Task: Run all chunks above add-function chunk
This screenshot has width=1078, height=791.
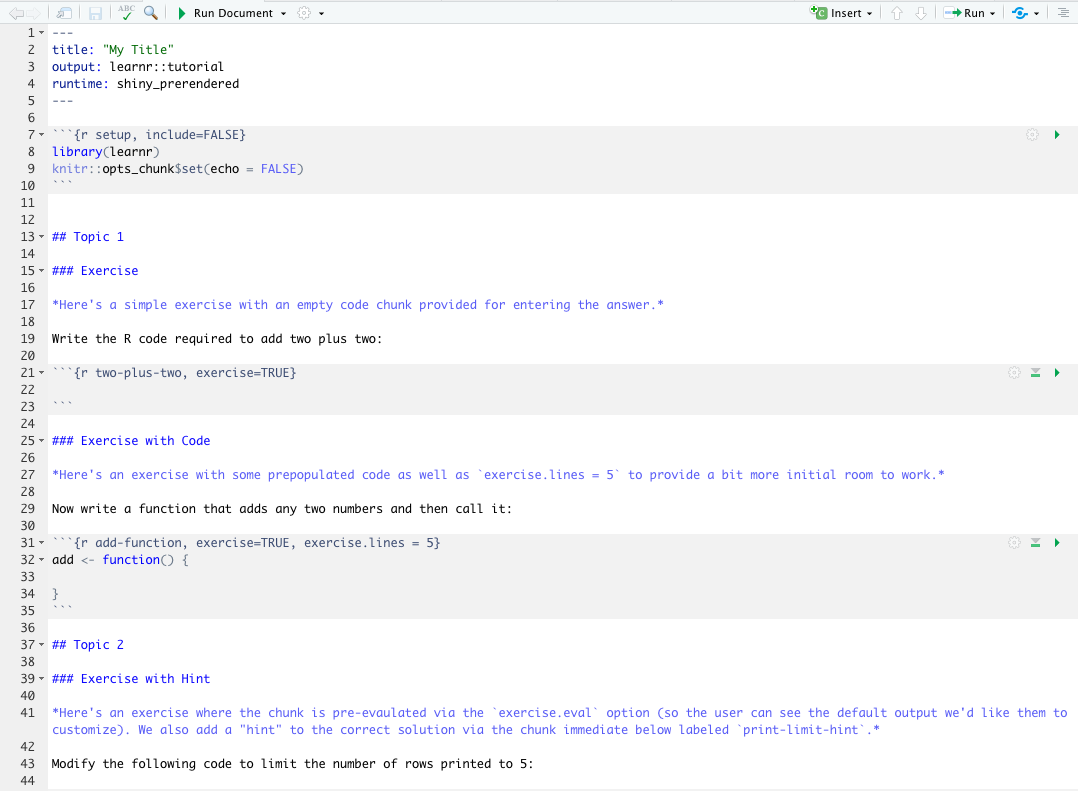Action: point(1035,543)
